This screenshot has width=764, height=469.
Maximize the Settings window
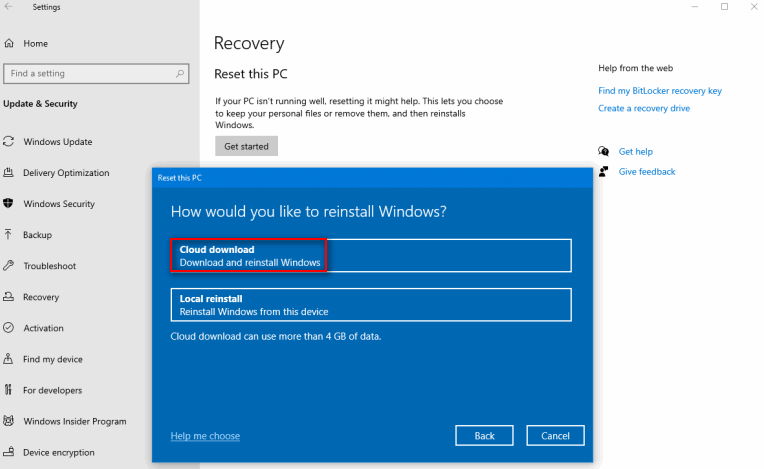[x=725, y=7]
